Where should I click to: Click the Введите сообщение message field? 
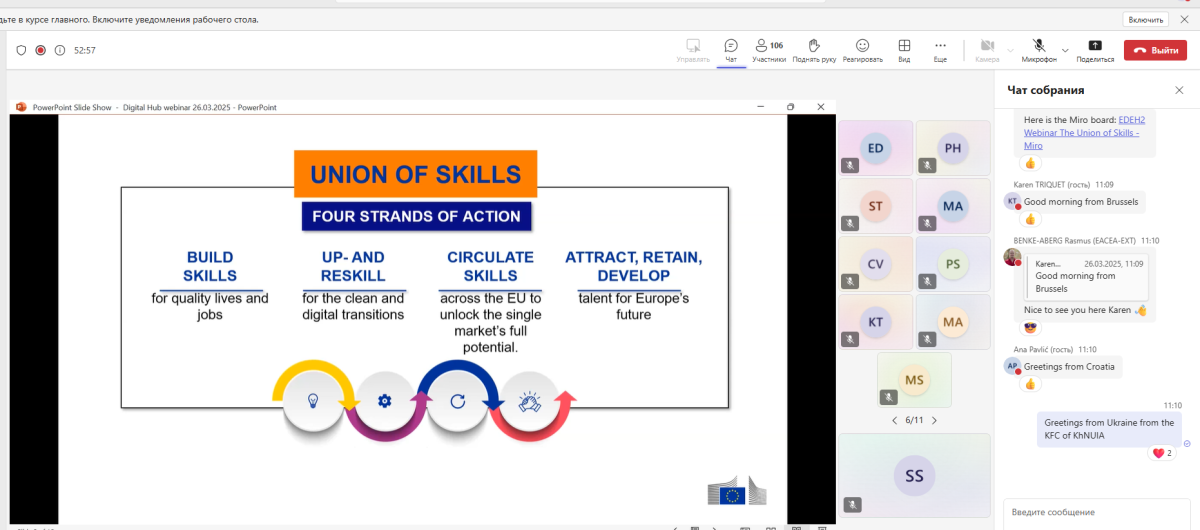pos(1090,512)
